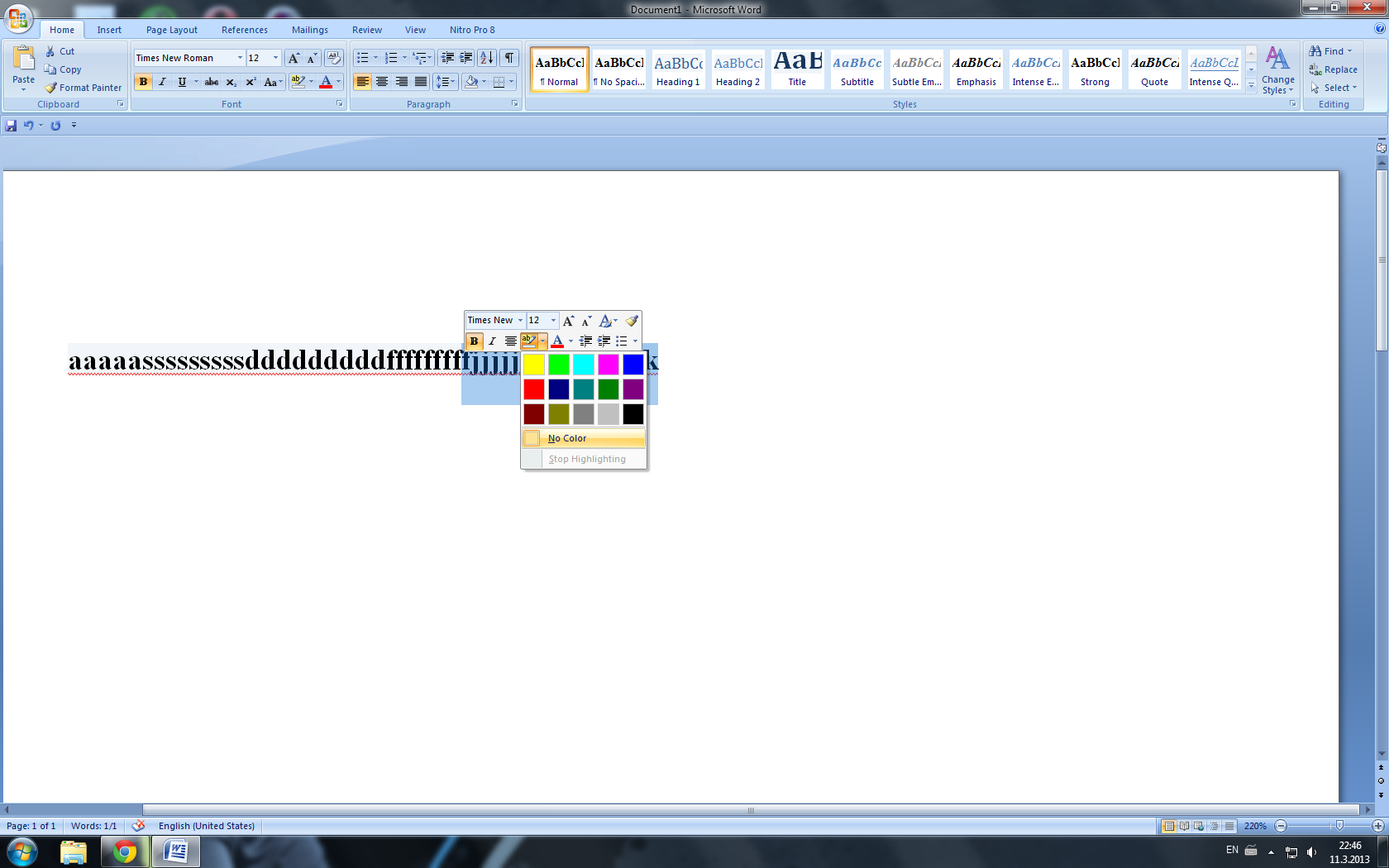Toggle Superscript formatting

251,82
